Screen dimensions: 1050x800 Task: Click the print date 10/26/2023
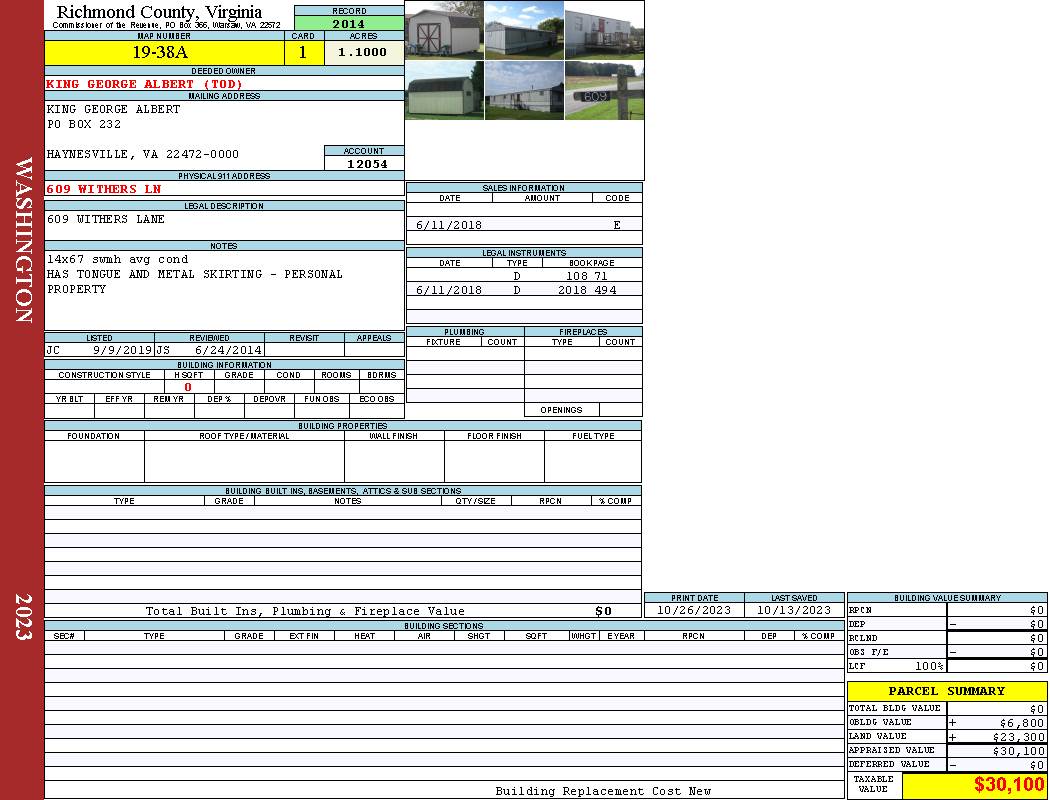click(x=693, y=610)
